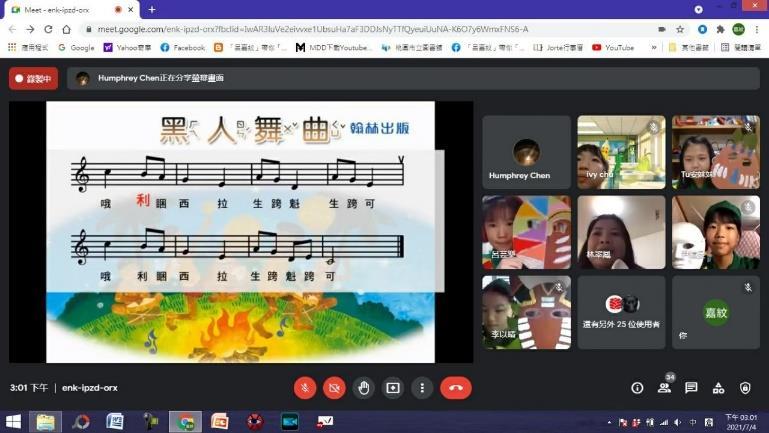
Task: Click the 25 other users tile
Action: click(621, 312)
